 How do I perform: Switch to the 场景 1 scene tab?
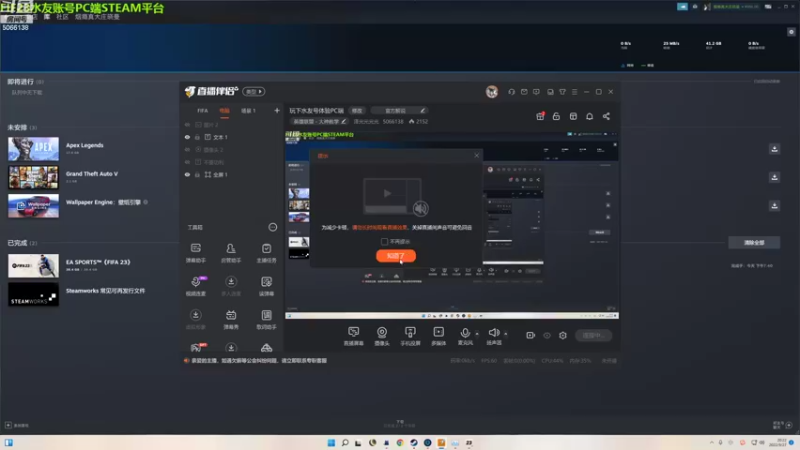pos(248,111)
